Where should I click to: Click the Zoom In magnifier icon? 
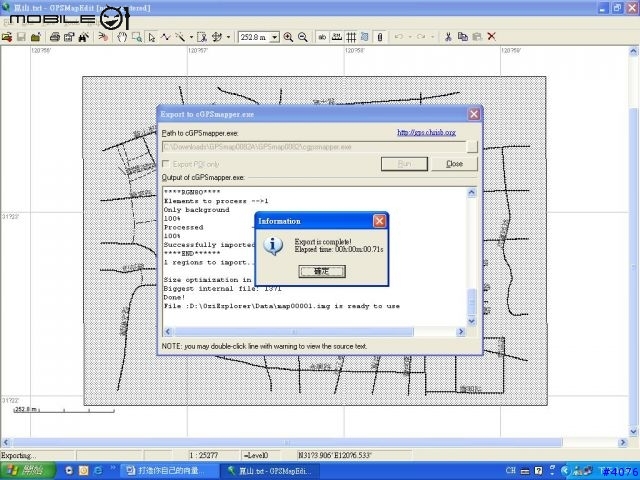click(288, 37)
